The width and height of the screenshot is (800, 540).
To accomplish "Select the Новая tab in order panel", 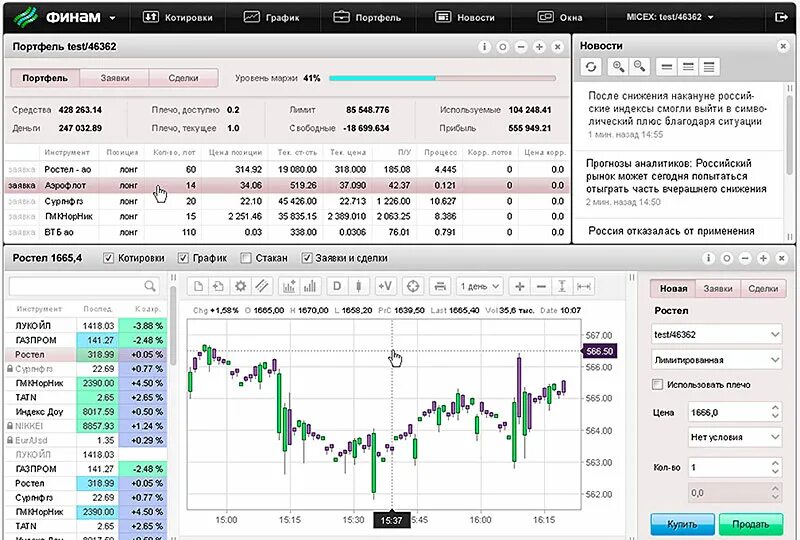I will click(673, 288).
